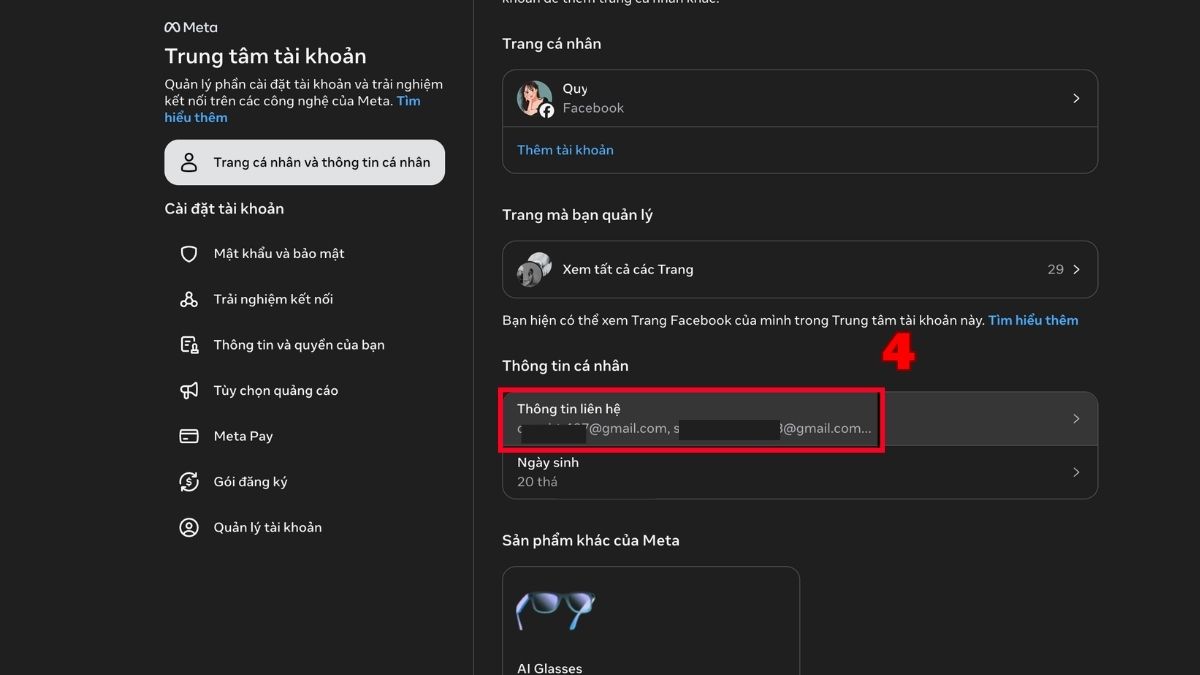
Task: Click the AI Glasses product image
Action: (555, 611)
